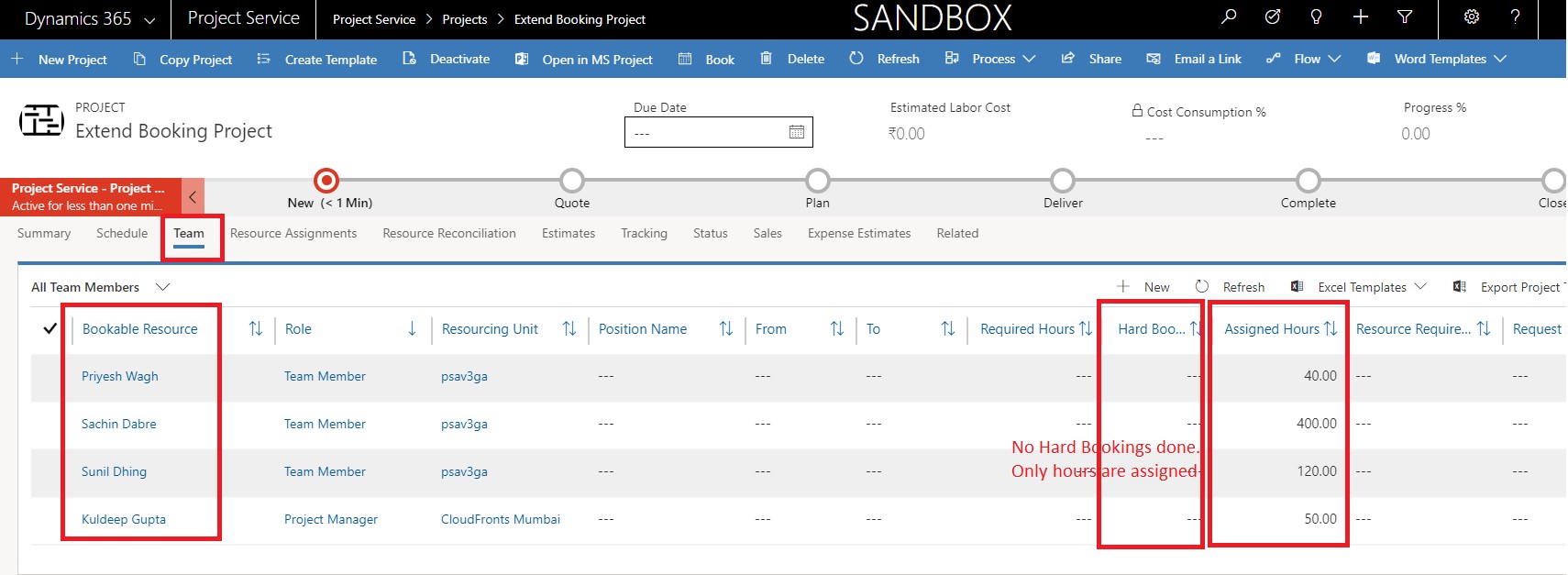The width and height of the screenshot is (1568, 575).
Task: Select the Complete stage circle
Action: tap(1309, 180)
